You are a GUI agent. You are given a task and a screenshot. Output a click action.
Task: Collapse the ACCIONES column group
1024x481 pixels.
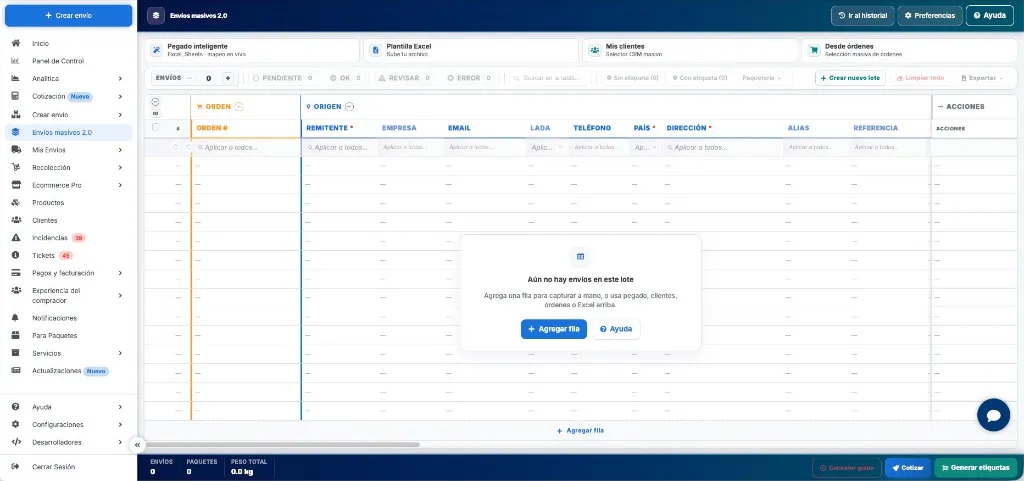[x=940, y=106]
